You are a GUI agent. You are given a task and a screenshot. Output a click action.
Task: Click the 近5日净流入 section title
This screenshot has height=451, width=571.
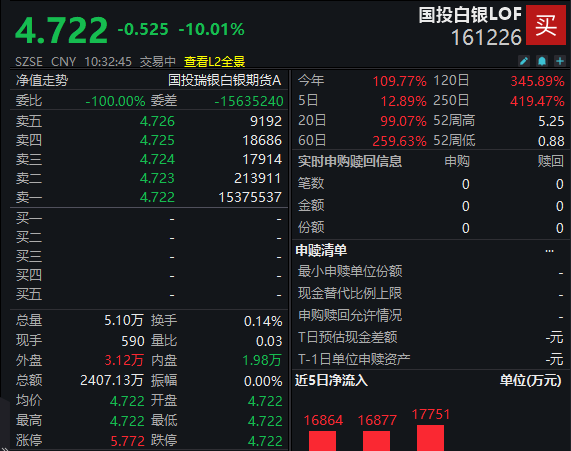coord(331,380)
